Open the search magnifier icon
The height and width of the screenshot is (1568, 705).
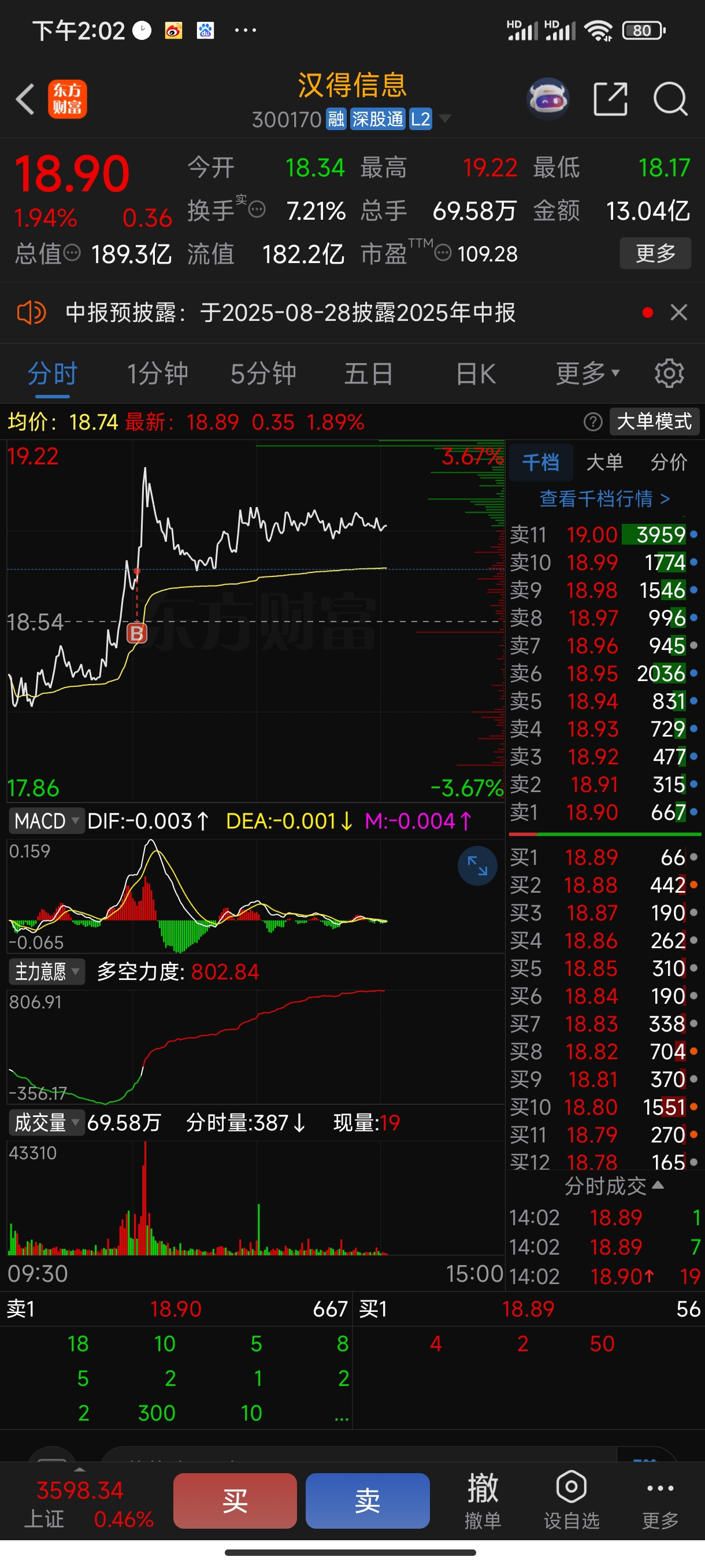click(x=670, y=99)
